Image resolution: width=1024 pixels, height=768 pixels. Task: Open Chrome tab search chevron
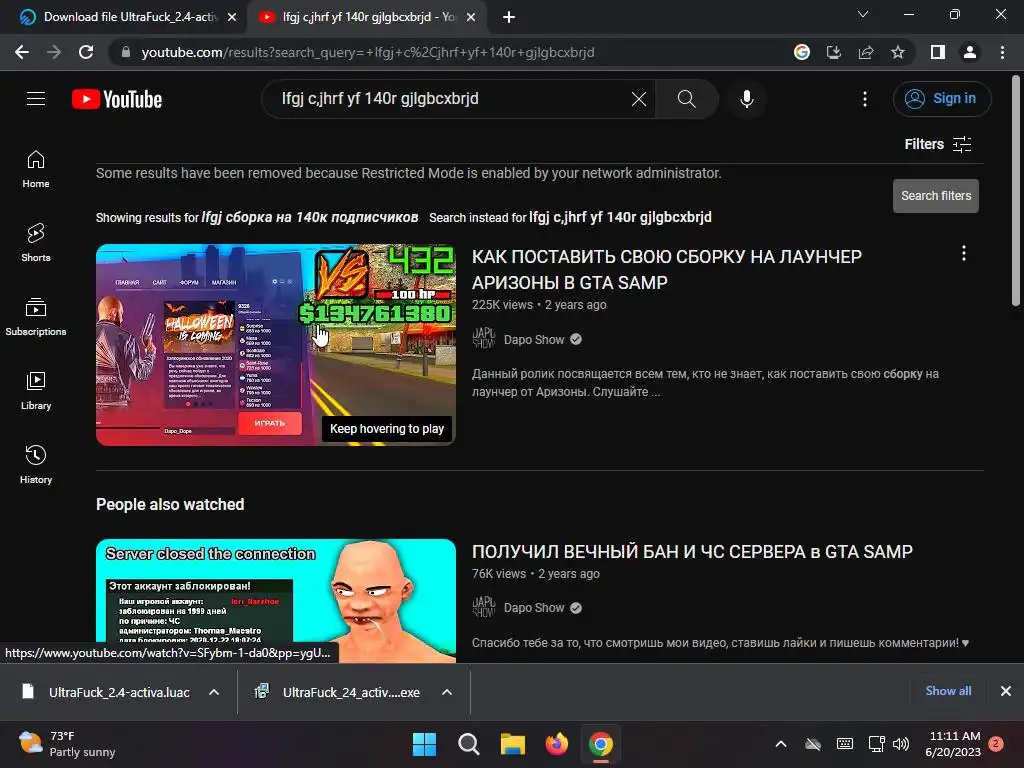click(863, 14)
